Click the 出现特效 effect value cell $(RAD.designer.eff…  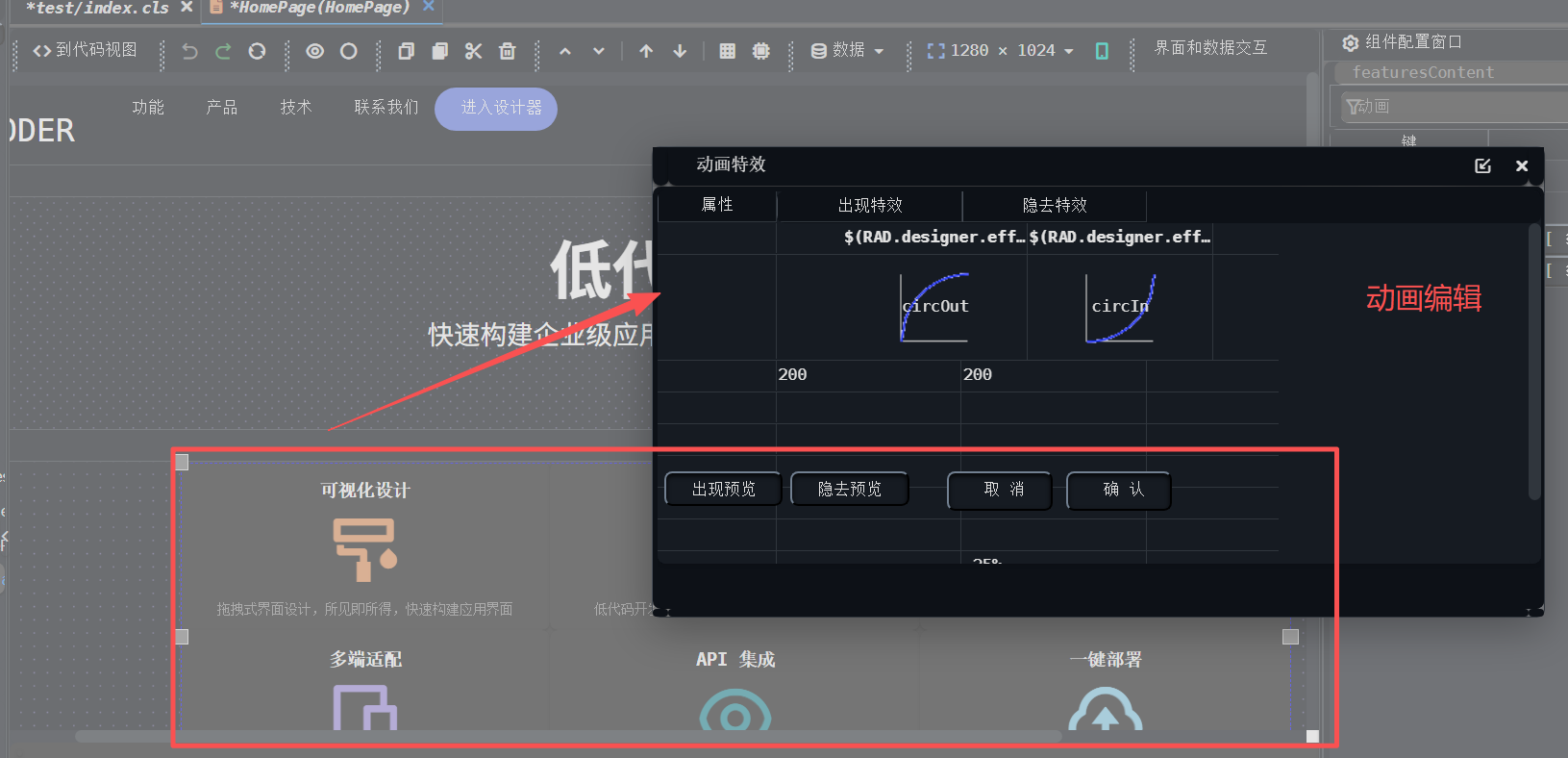click(933, 237)
